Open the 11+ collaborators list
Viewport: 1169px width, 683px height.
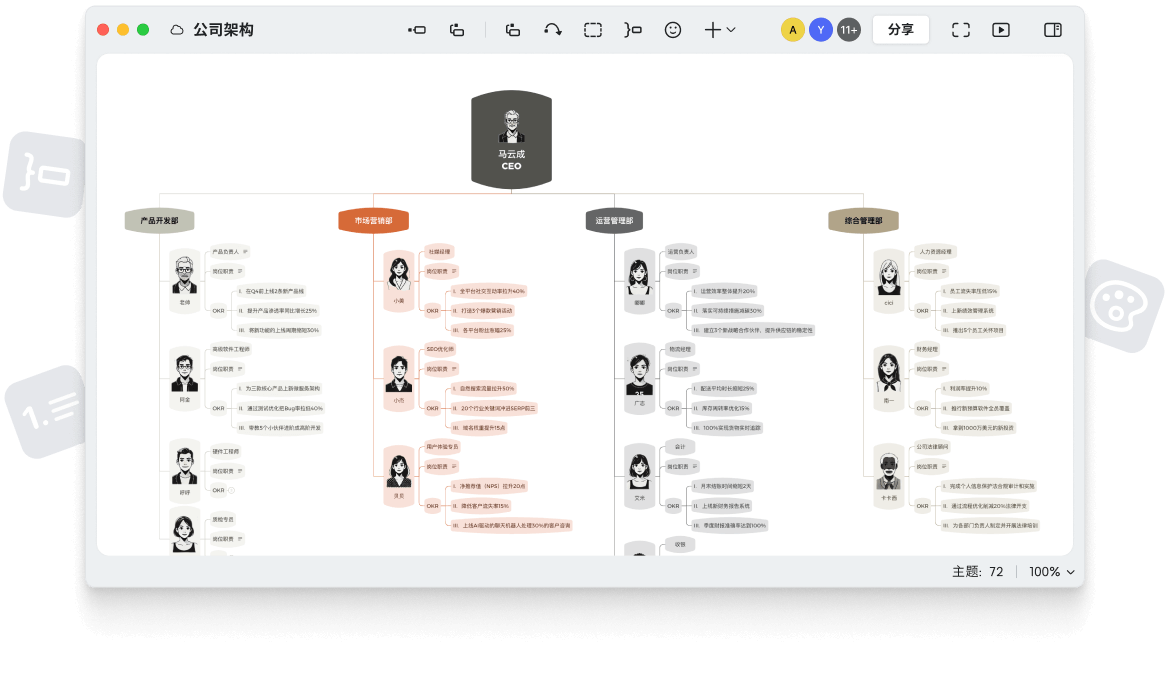tap(848, 29)
